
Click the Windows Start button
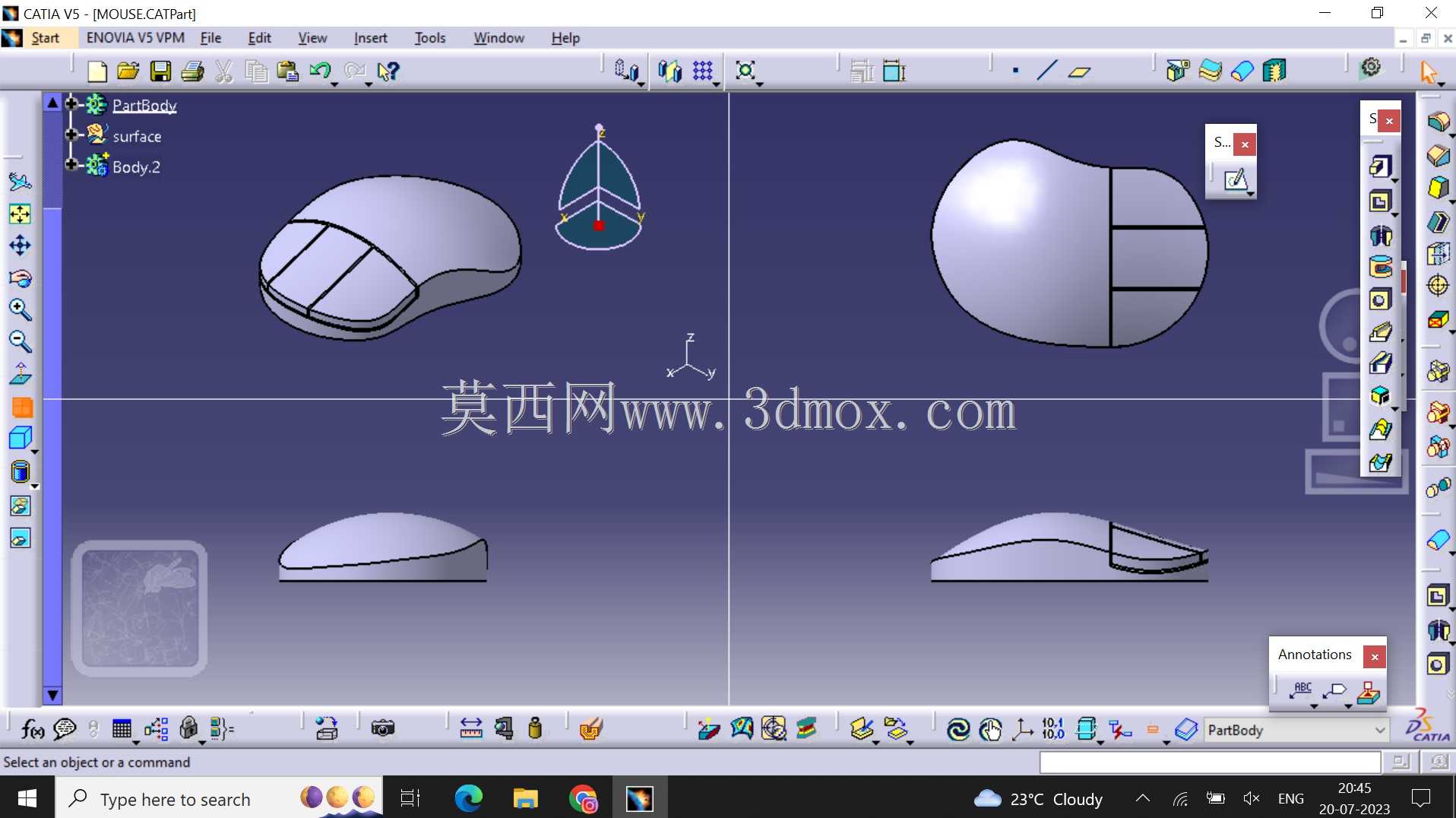click(27, 798)
